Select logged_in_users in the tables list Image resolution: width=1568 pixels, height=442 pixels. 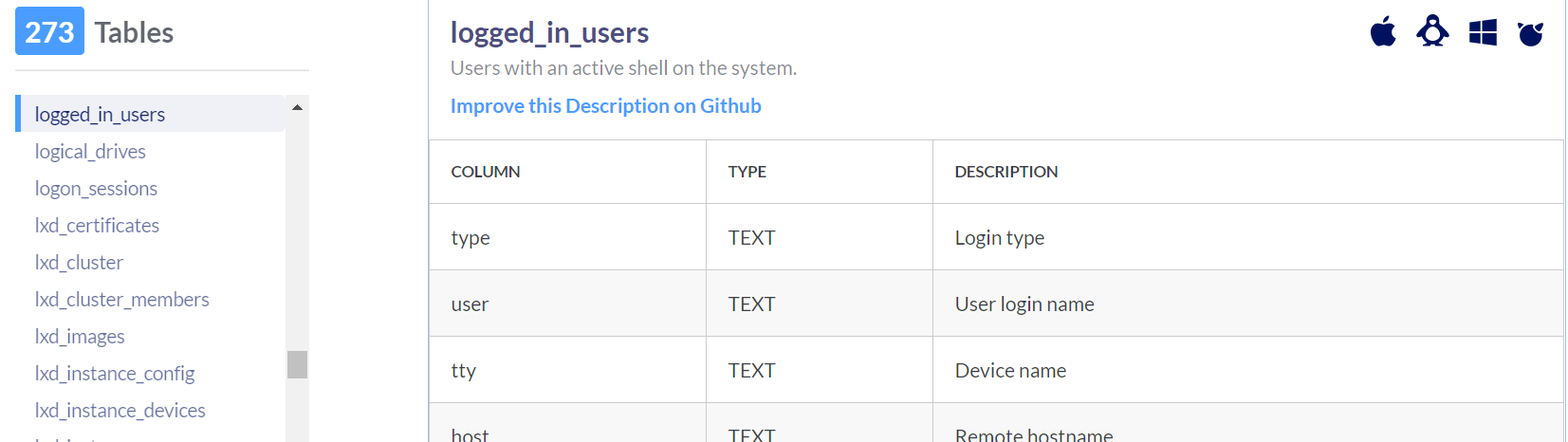[x=100, y=114]
